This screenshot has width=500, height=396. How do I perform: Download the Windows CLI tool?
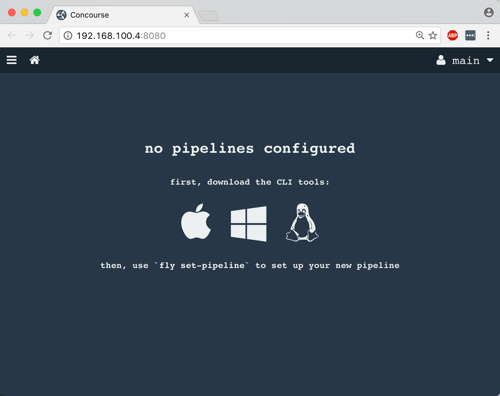(249, 223)
